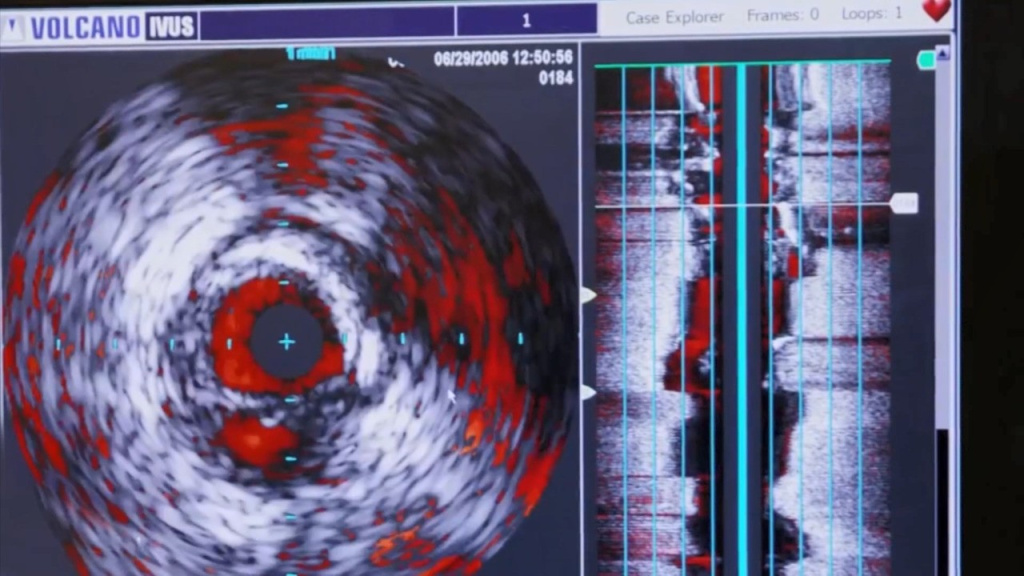Click the dark scrollbar thumb at bottom right

(x=942, y=500)
